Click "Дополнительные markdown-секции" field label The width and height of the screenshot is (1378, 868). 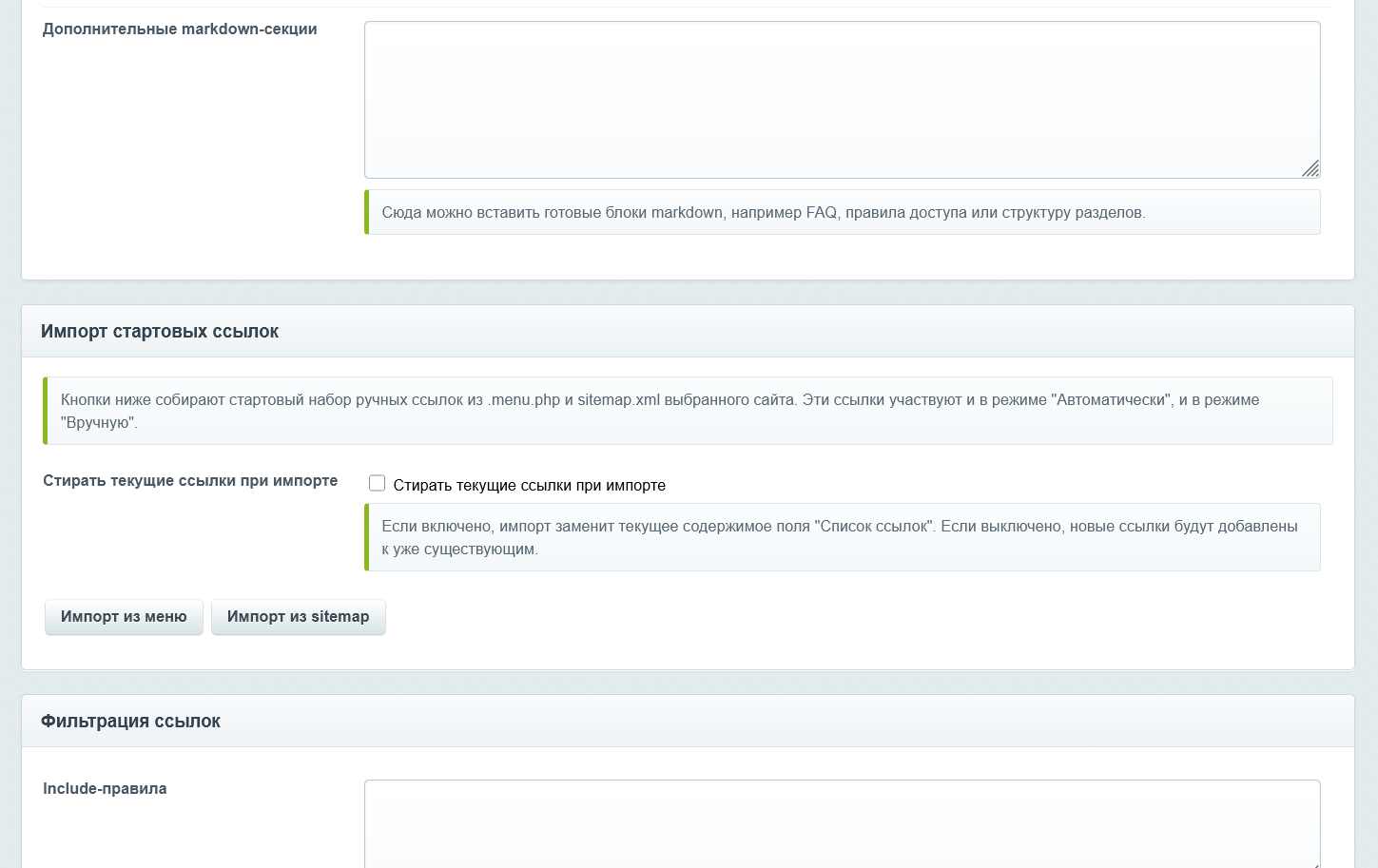point(180,29)
